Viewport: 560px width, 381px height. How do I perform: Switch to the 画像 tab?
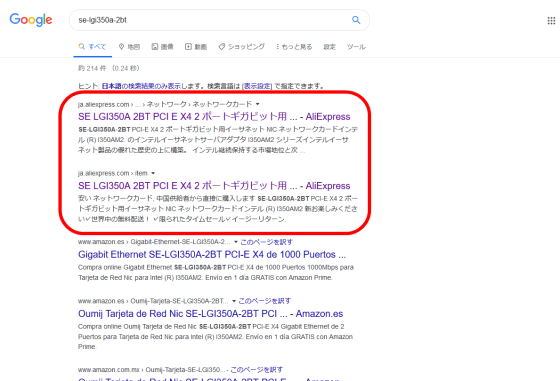pos(162,47)
